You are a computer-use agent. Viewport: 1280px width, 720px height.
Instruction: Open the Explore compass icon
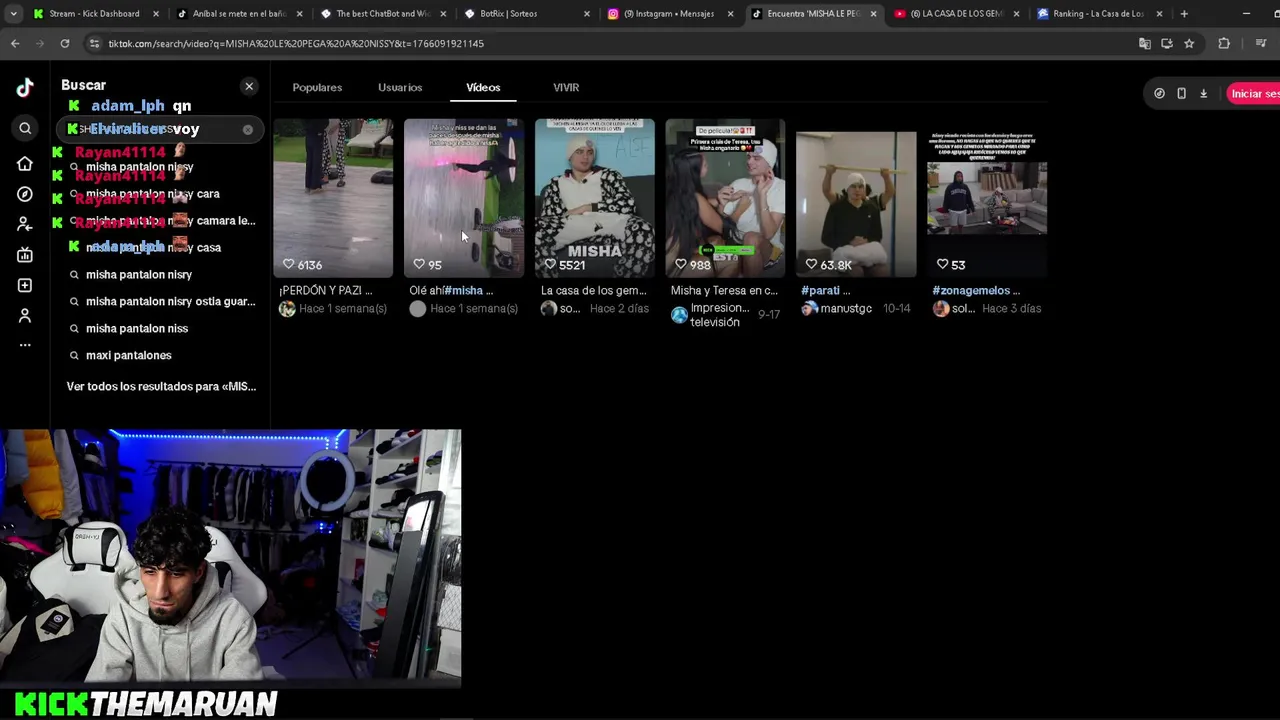[x=25, y=194]
